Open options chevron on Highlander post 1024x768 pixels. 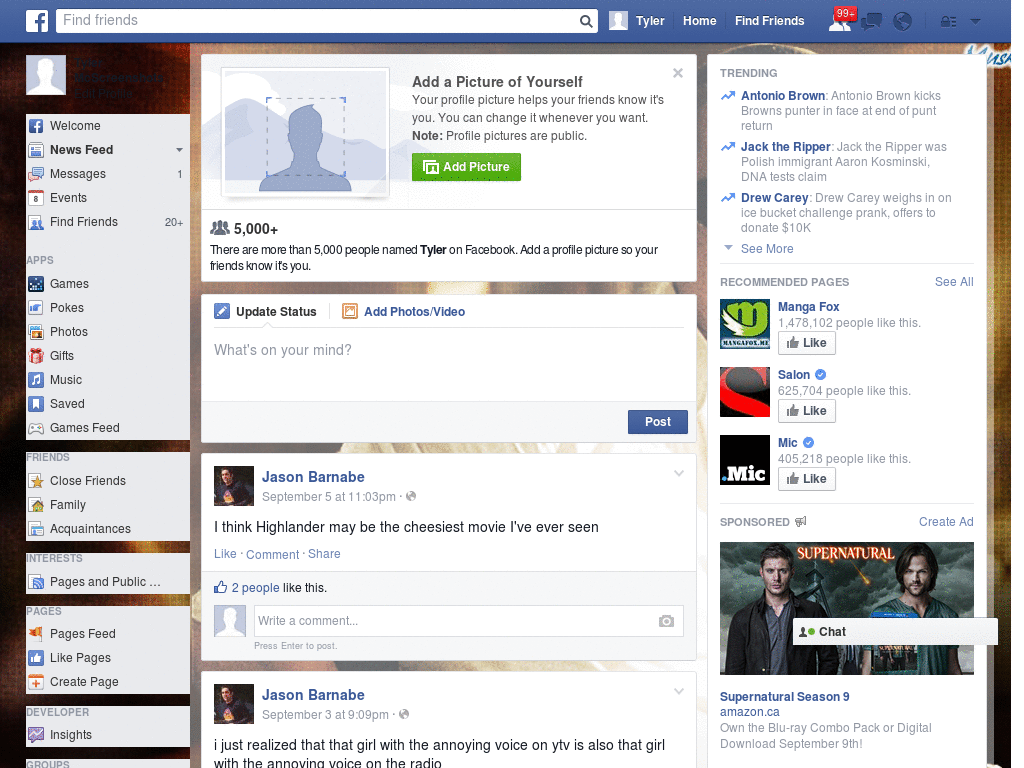click(679, 473)
